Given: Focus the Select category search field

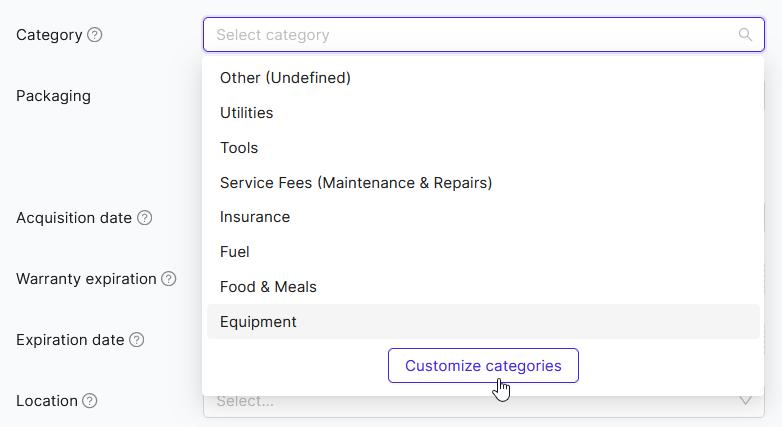Looking at the screenshot, I should [x=483, y=34].
